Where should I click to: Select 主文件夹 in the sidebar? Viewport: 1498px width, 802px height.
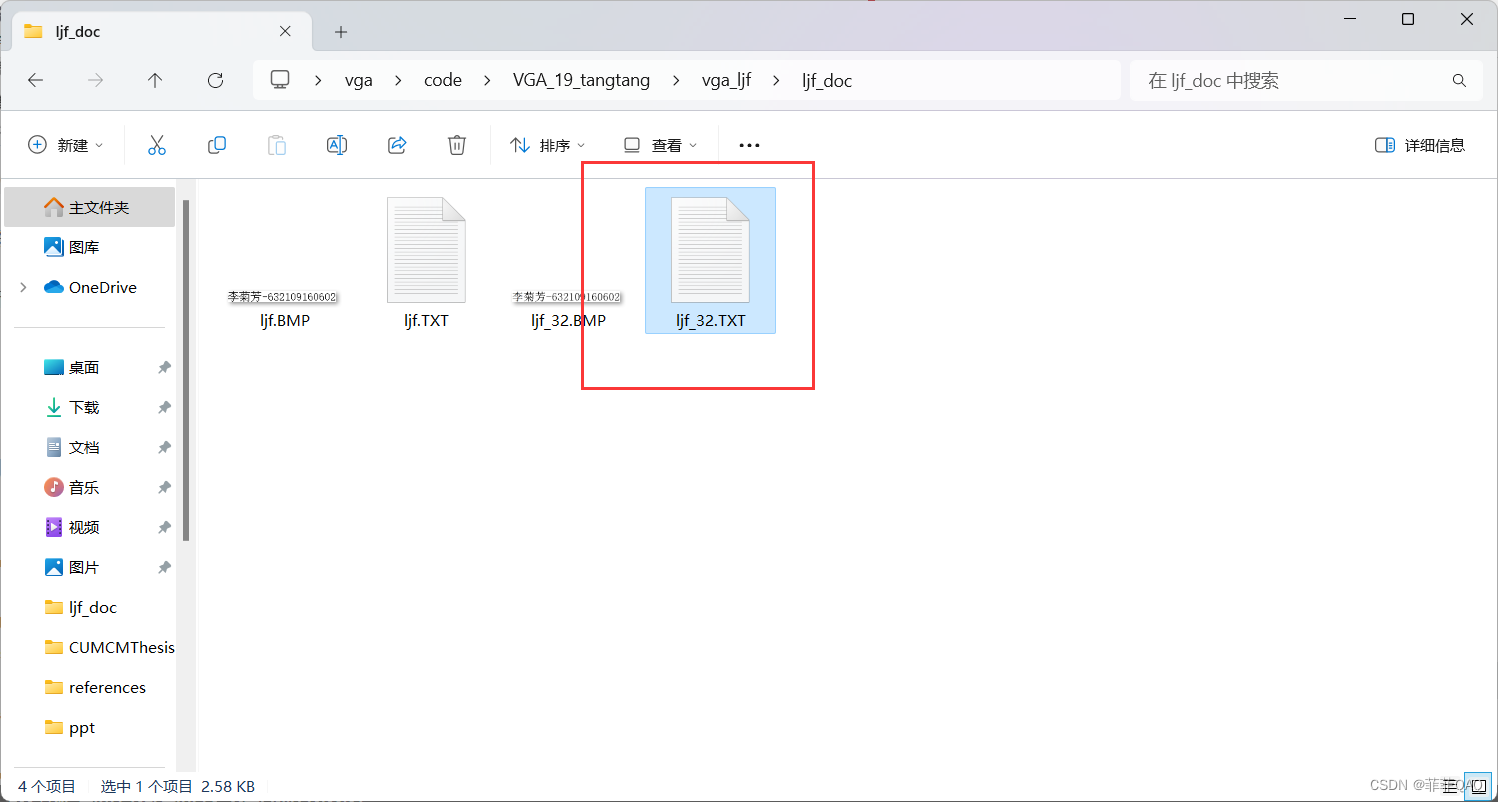coord(90,207)
